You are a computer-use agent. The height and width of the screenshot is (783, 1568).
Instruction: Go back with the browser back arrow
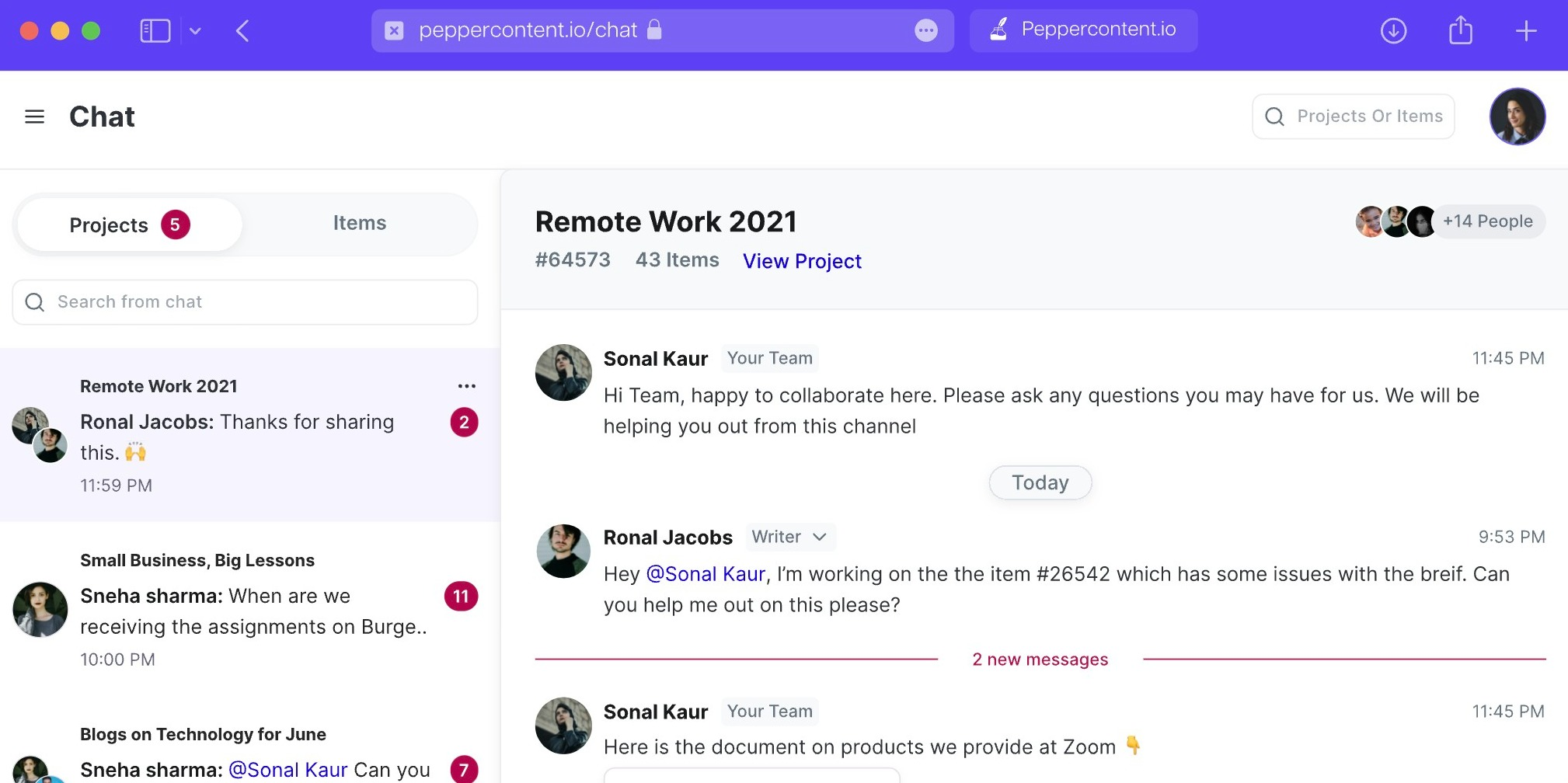[242, 31]
